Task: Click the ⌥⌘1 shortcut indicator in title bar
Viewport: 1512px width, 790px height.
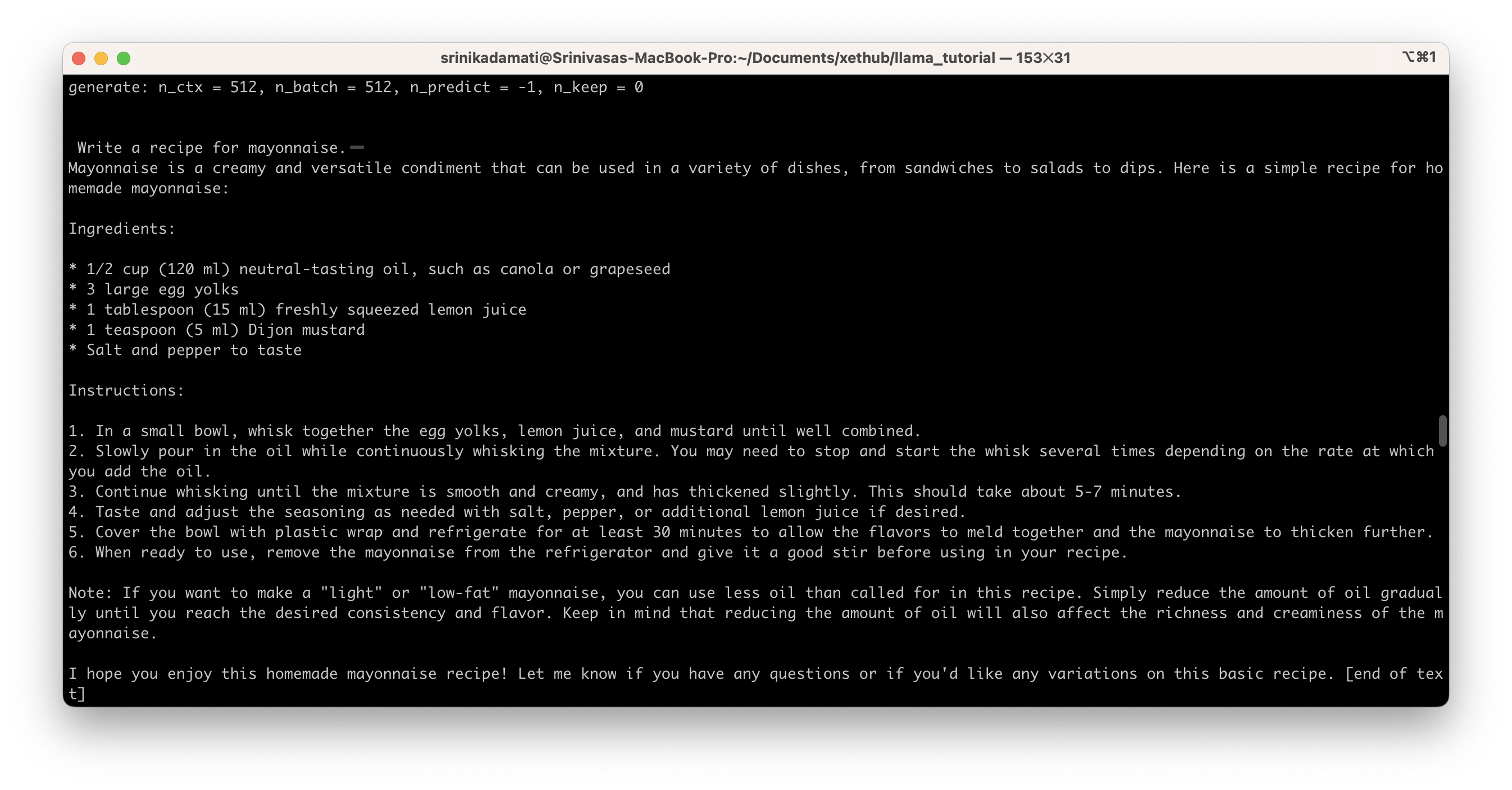Action: click(1419, 57)
